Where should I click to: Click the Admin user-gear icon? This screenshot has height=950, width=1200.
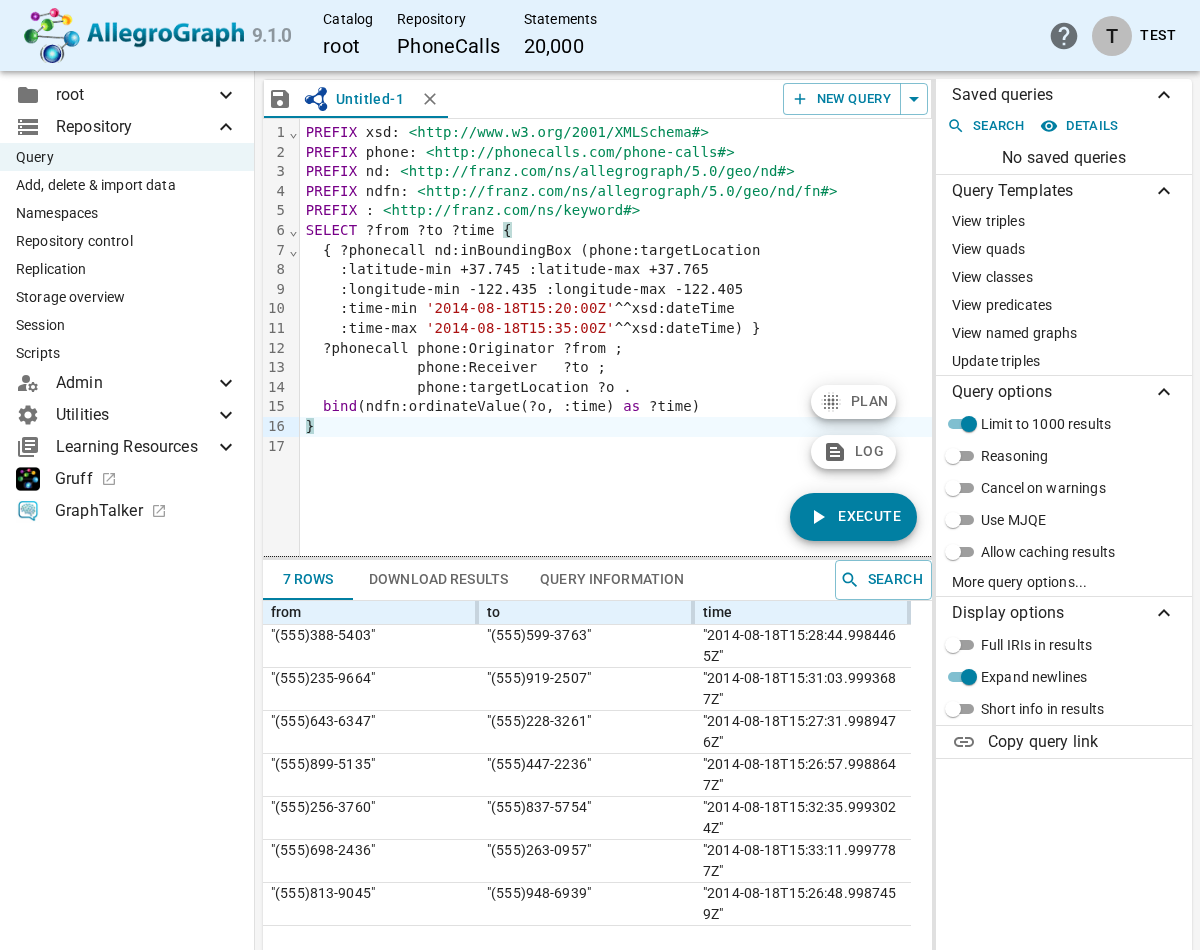(x=28, y=383)
